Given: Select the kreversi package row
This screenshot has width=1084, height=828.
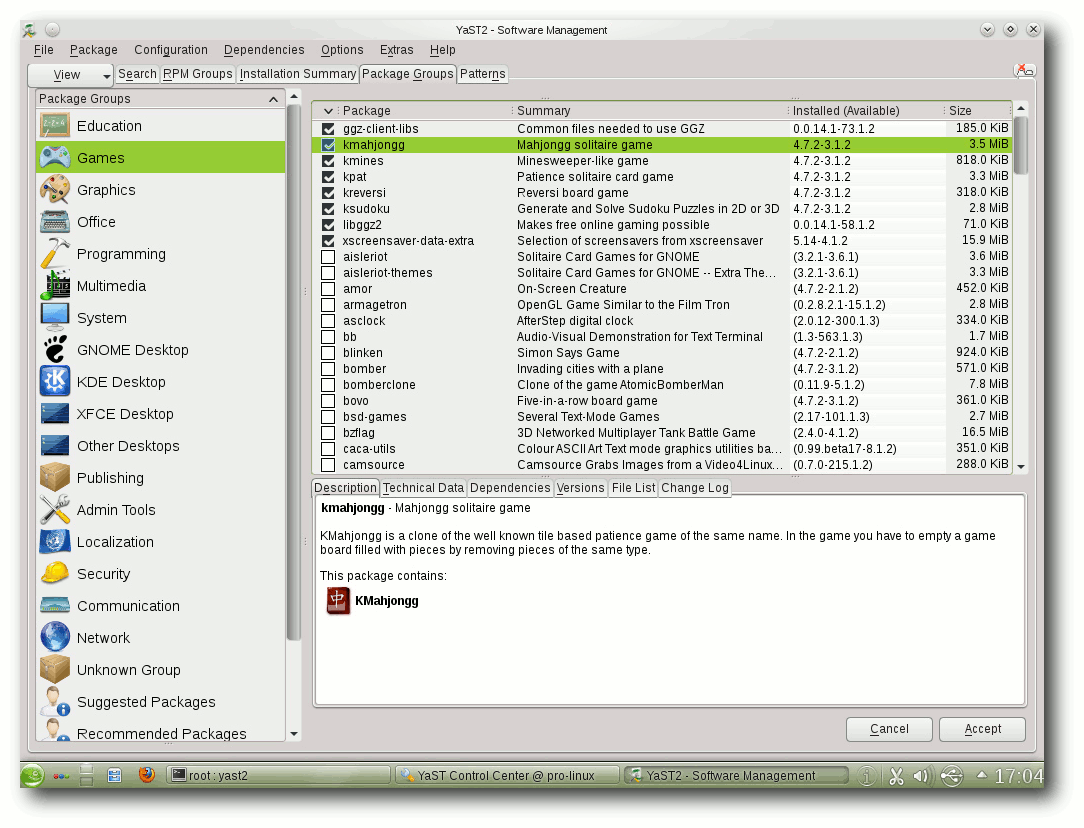Looking at the screenshot, I should [662, 193].
